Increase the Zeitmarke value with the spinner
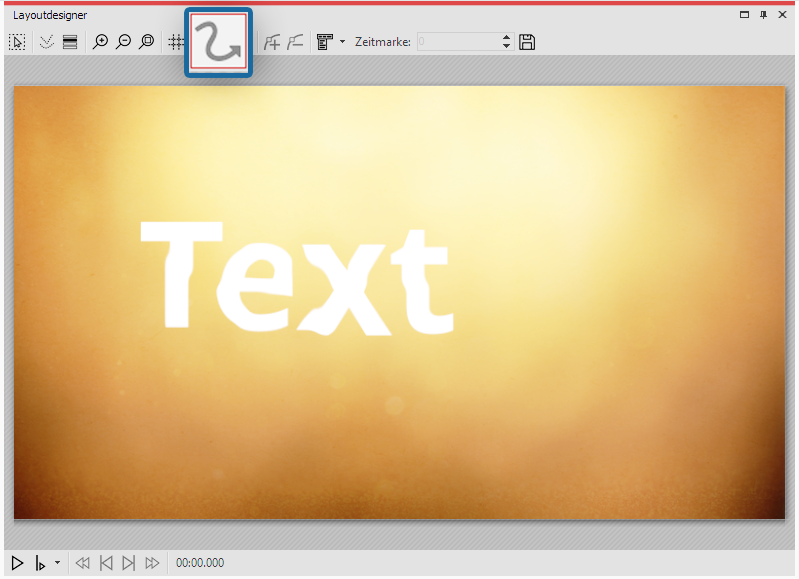 (506, 38)
